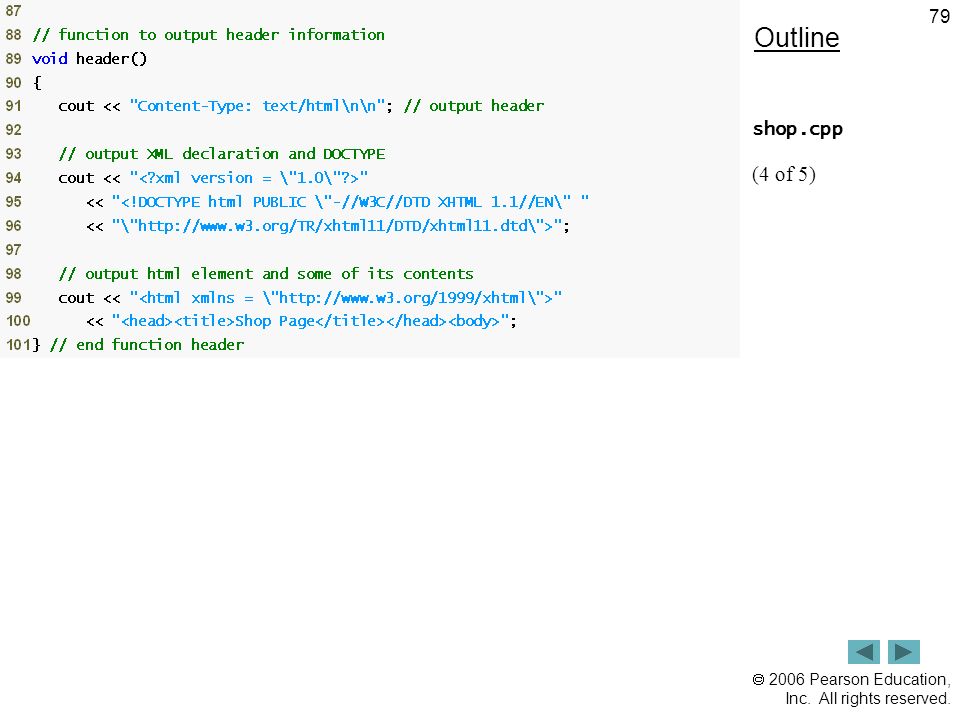Click line number 100
Image resolution: width=960 pixels, height=720 pixels.
18,321
